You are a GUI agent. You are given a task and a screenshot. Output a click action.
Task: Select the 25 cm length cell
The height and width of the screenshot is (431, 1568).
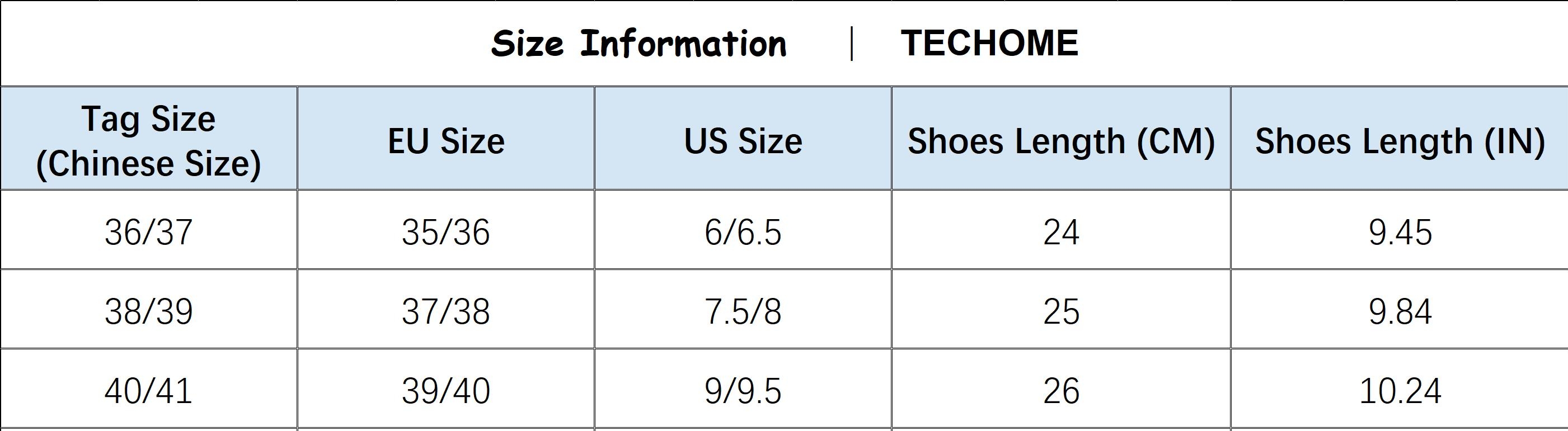(1061, 312)
